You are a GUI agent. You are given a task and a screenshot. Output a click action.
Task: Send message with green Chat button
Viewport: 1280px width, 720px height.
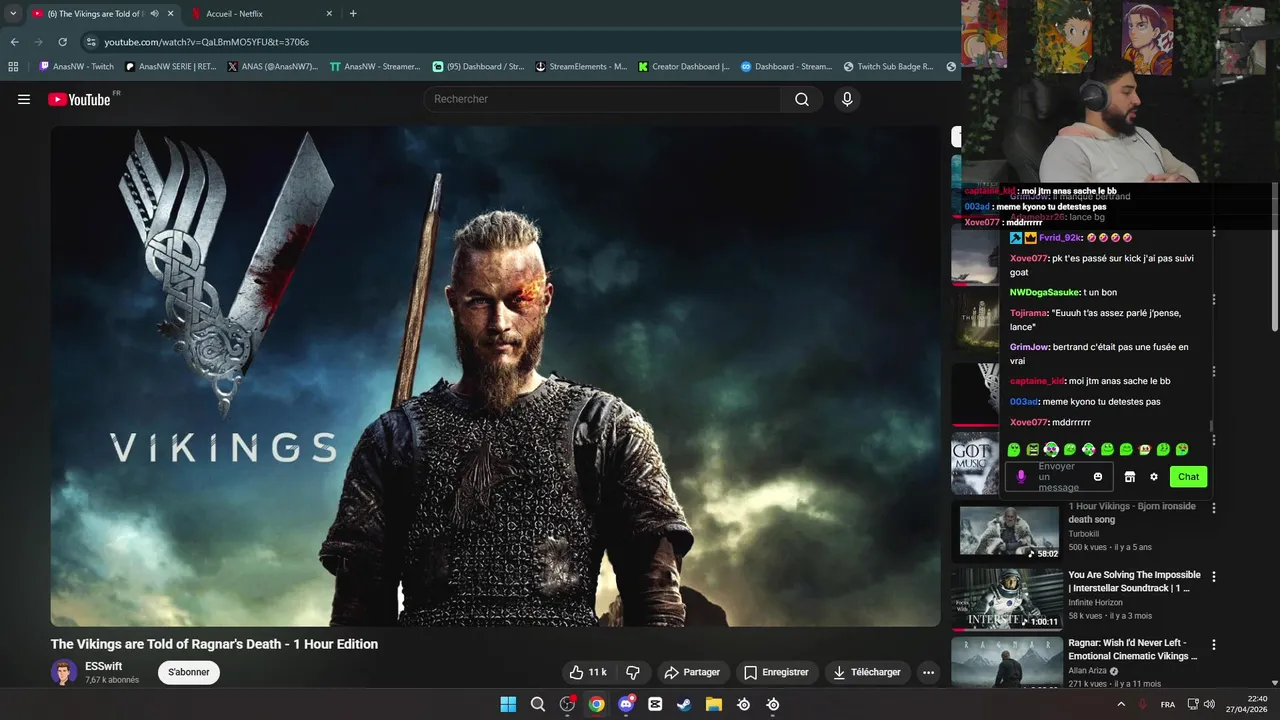coord(1189,477)
